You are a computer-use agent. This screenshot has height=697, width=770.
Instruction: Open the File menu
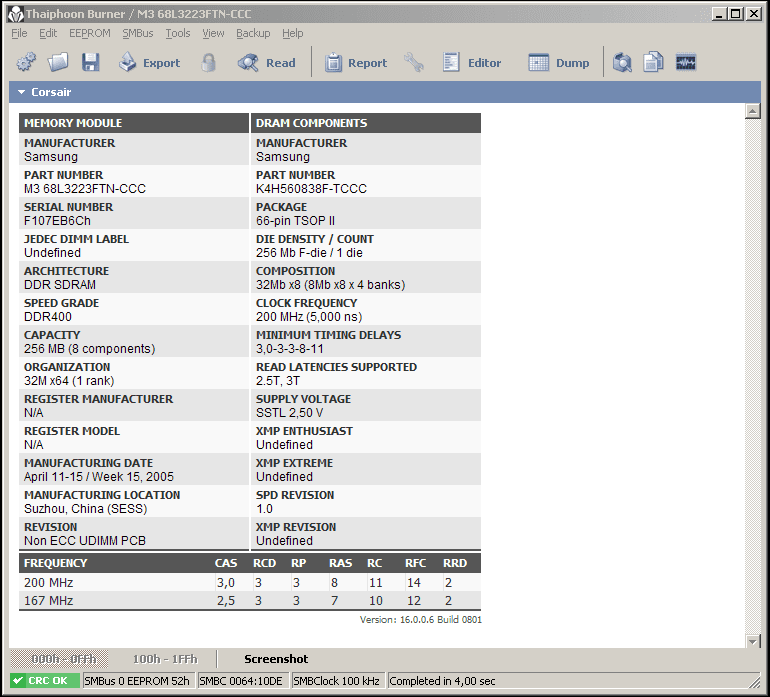pyautogui.click(x=19, y=33)
